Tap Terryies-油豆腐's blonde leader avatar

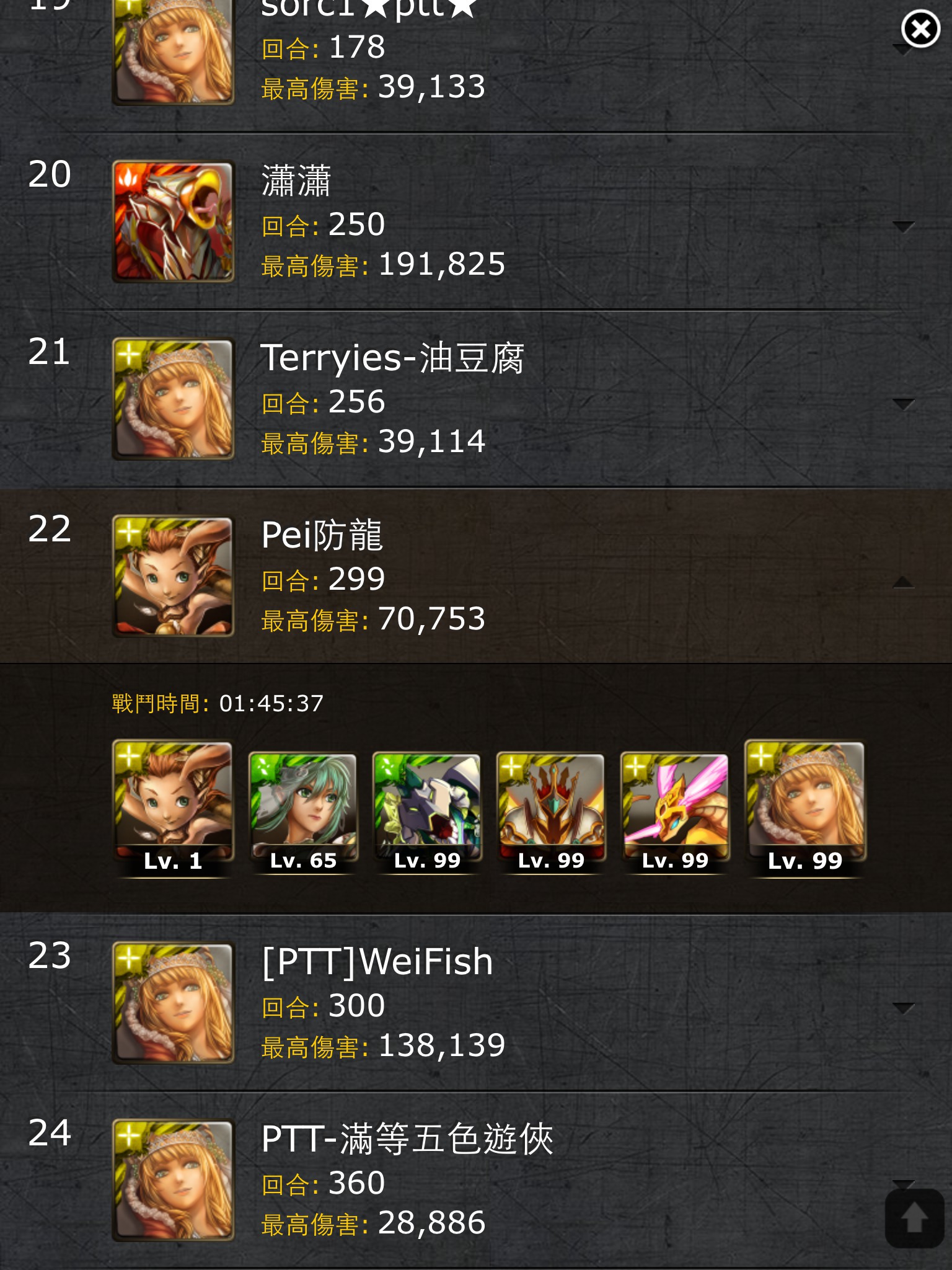(173, 399)
